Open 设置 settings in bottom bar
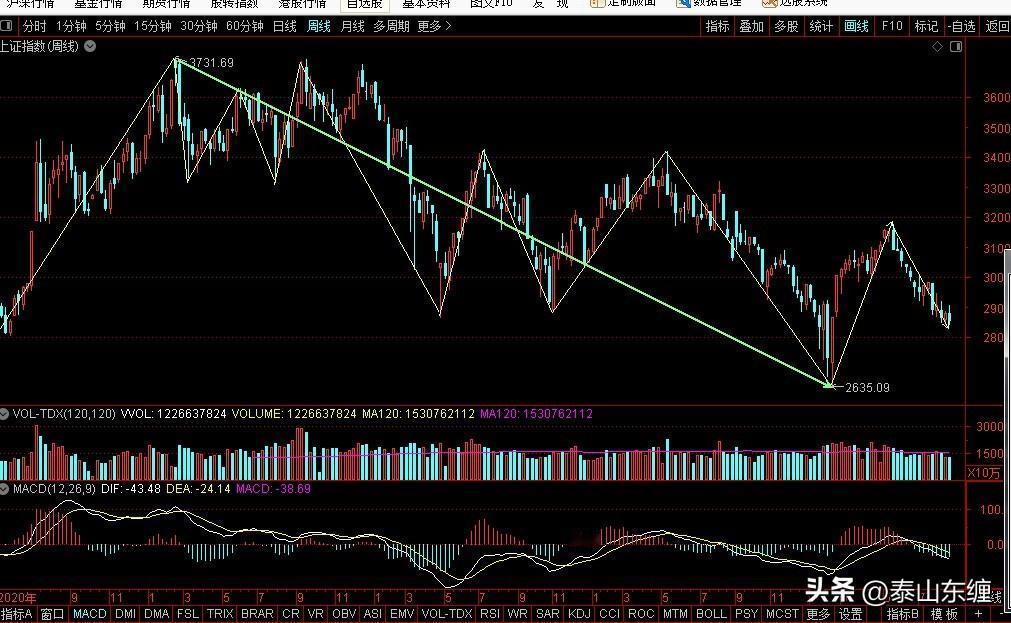This screenshot has width=1011, height=623. coord(850,614)
